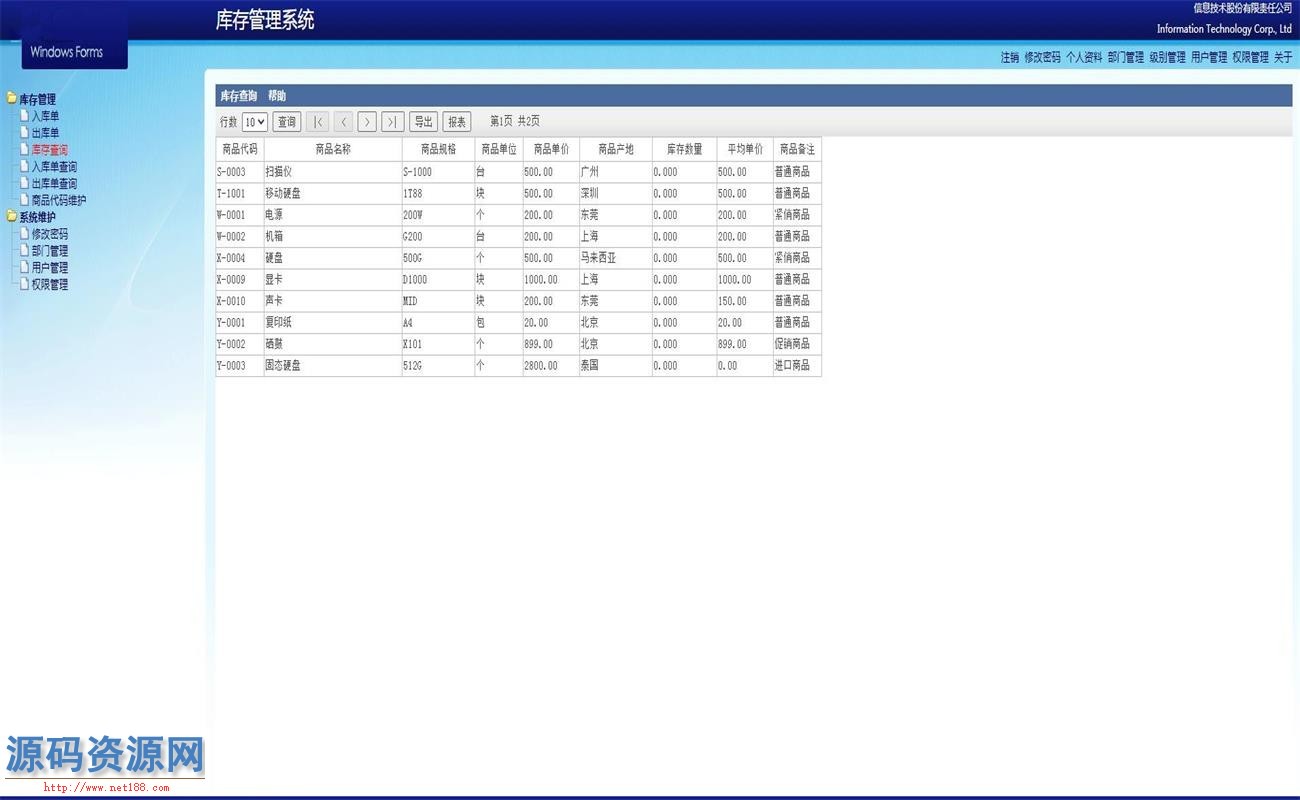This screenshot has height=800, width=1300.
Task: Click 修改密码 in the top navigation bar
Action: pos(1042,58)
